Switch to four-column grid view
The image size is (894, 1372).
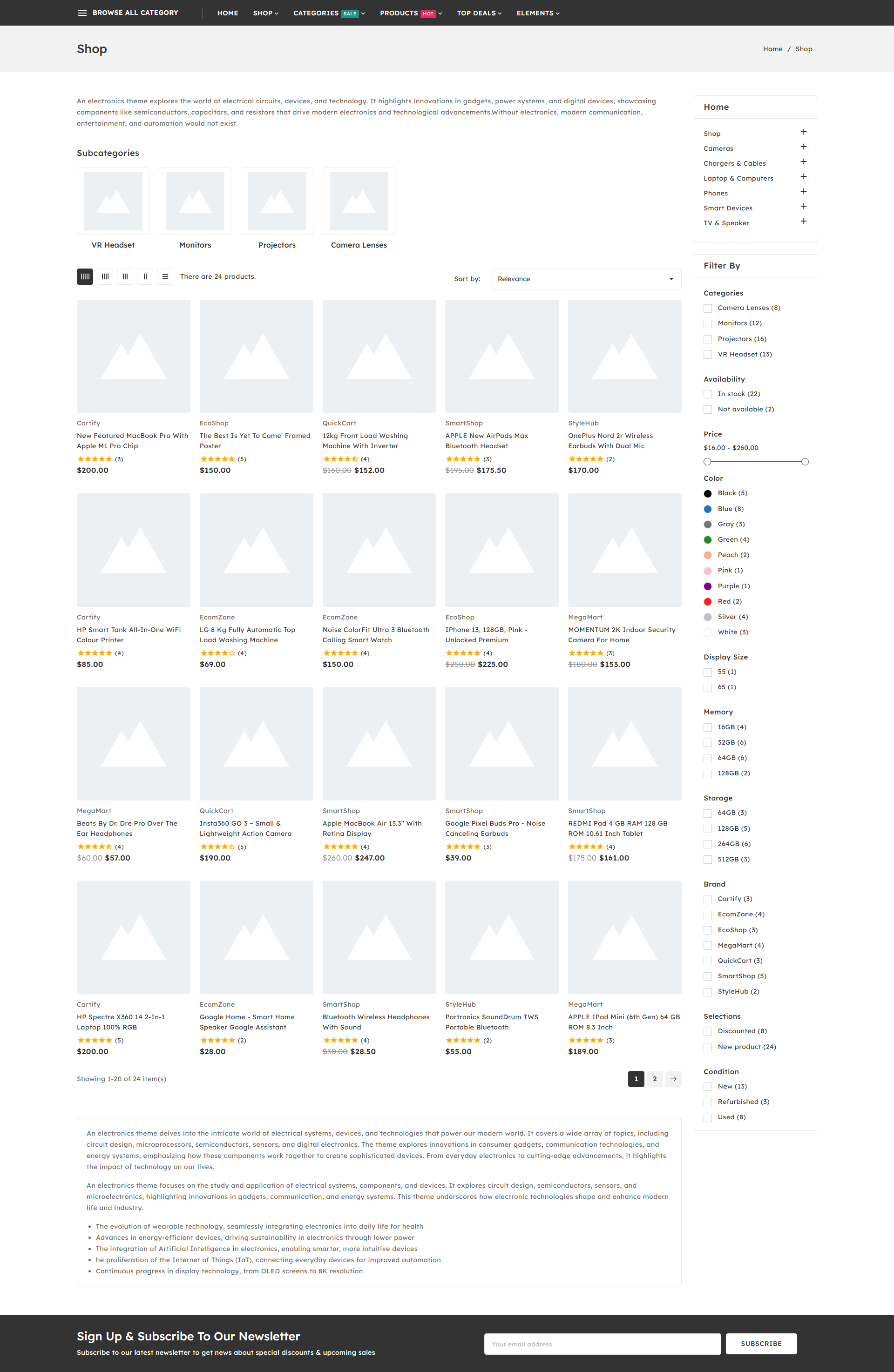pyautogui.click(x=105, y=277)
